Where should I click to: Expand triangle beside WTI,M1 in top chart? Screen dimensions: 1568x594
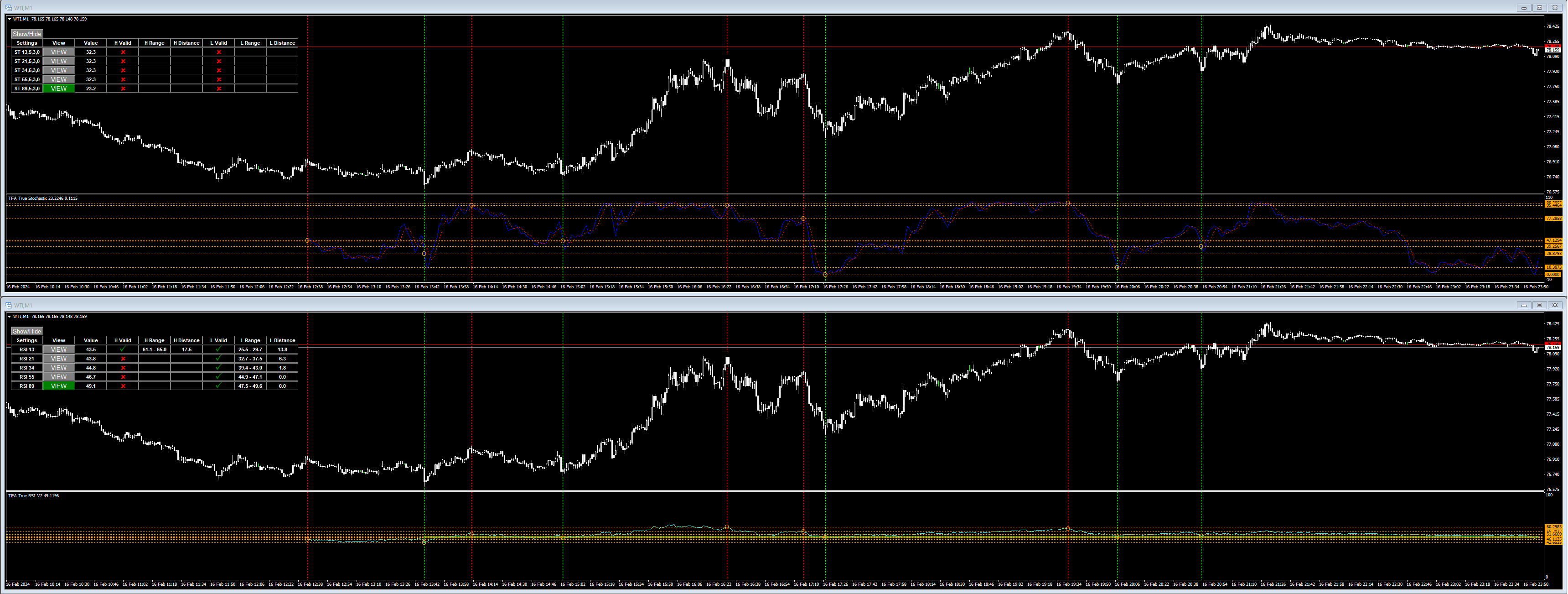[9, 20]
